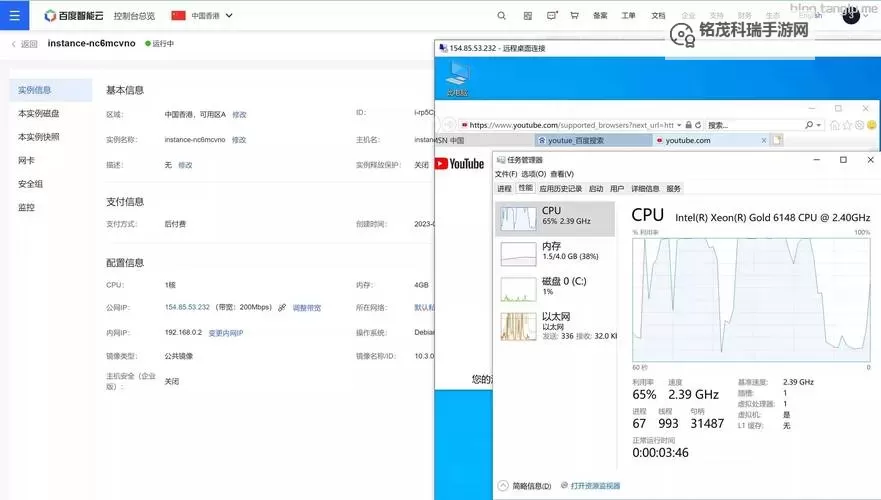Image resolution: width=881 pixels, height=500 pixels.
Task: Open IE tools gear icon
Action: 859,125
